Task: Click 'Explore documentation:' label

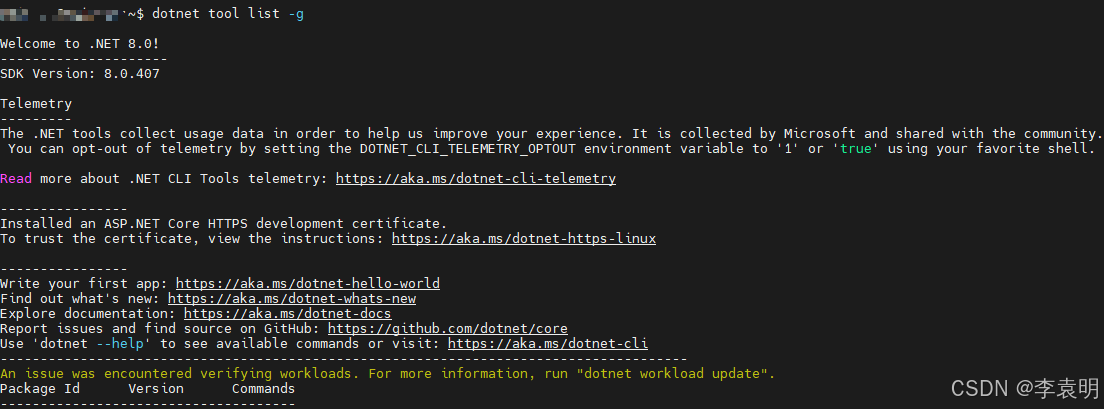Action: pos(88,314)
